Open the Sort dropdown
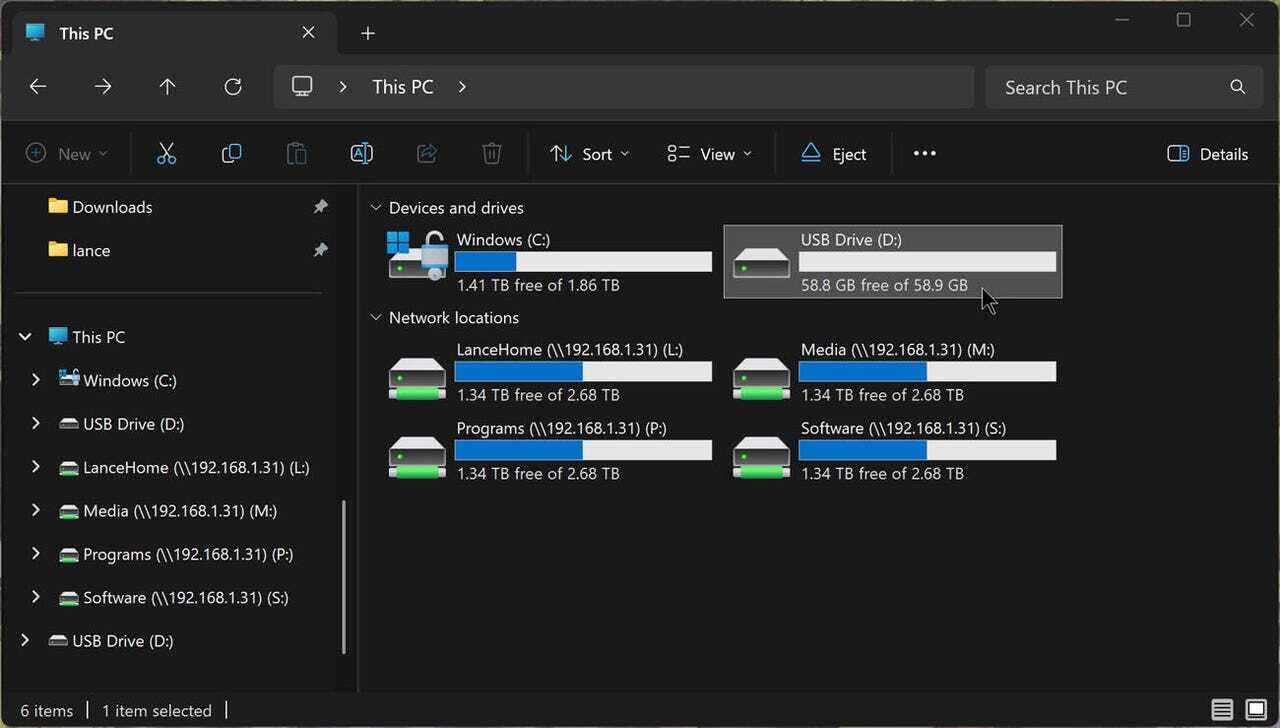Viewport: 1280px width, 728px height. tap(590, 154)
